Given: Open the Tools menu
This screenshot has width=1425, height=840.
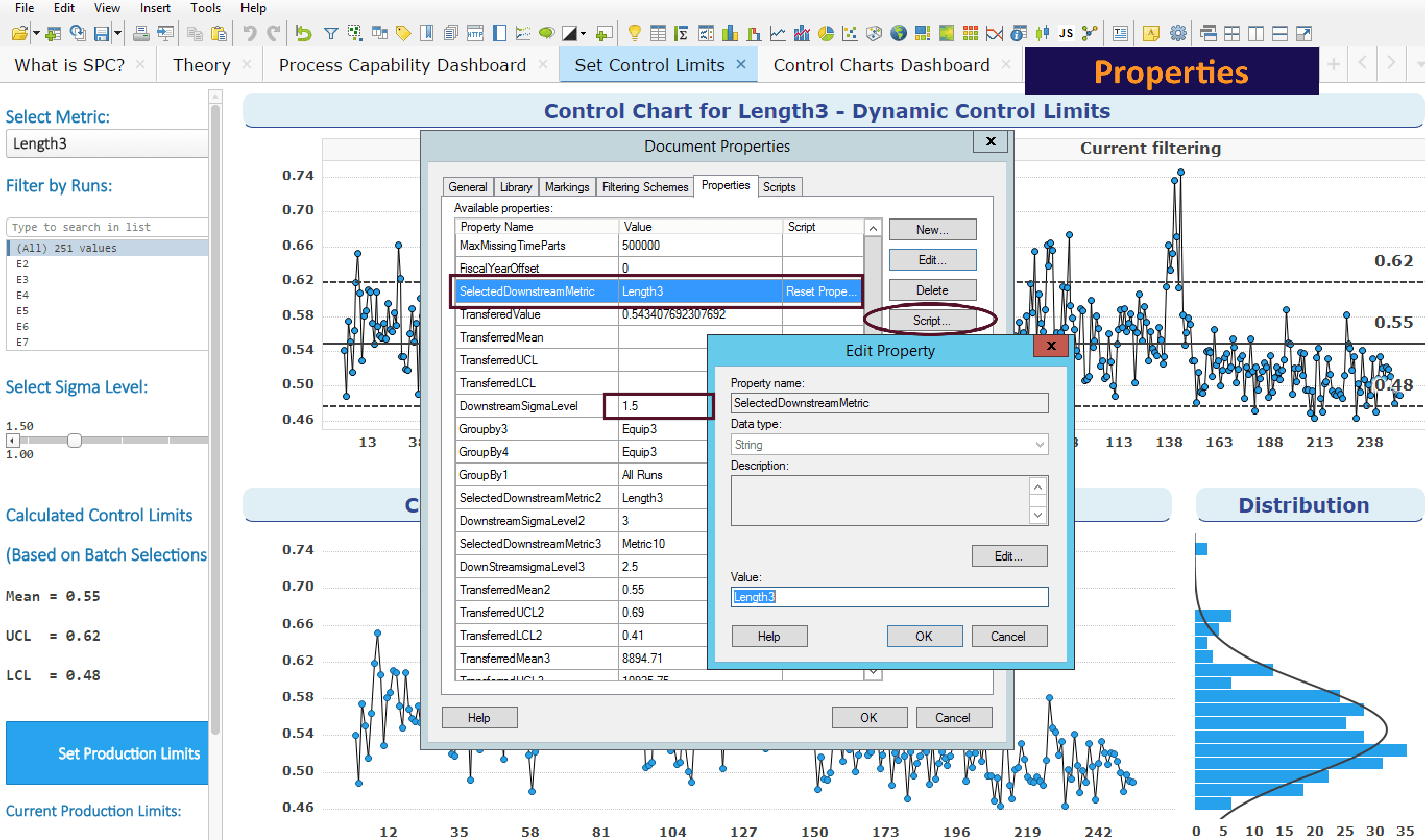Looking at the screenshot, I should (x=205, y=7).
